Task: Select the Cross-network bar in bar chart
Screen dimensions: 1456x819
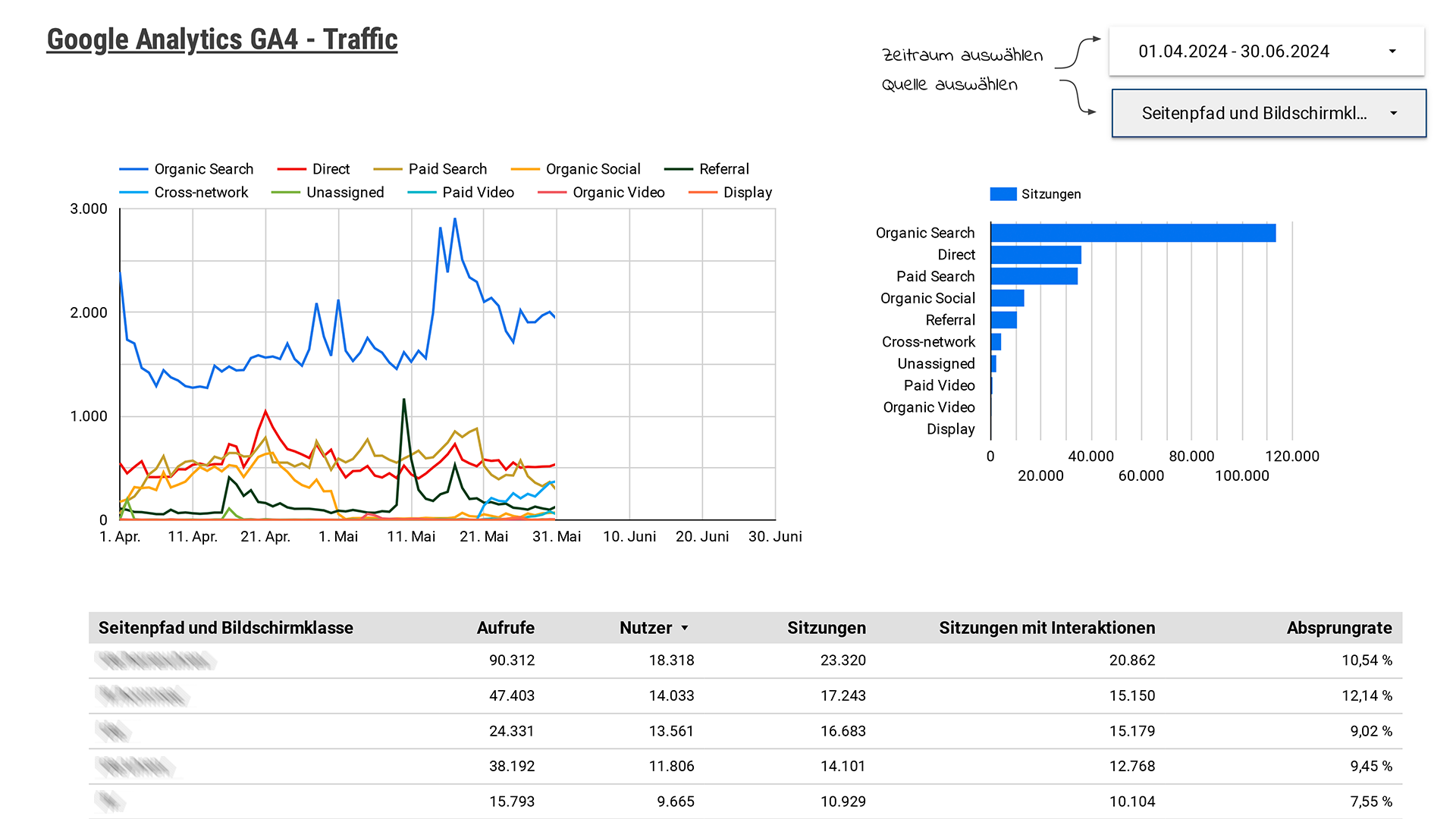Action: pos(996,342)
